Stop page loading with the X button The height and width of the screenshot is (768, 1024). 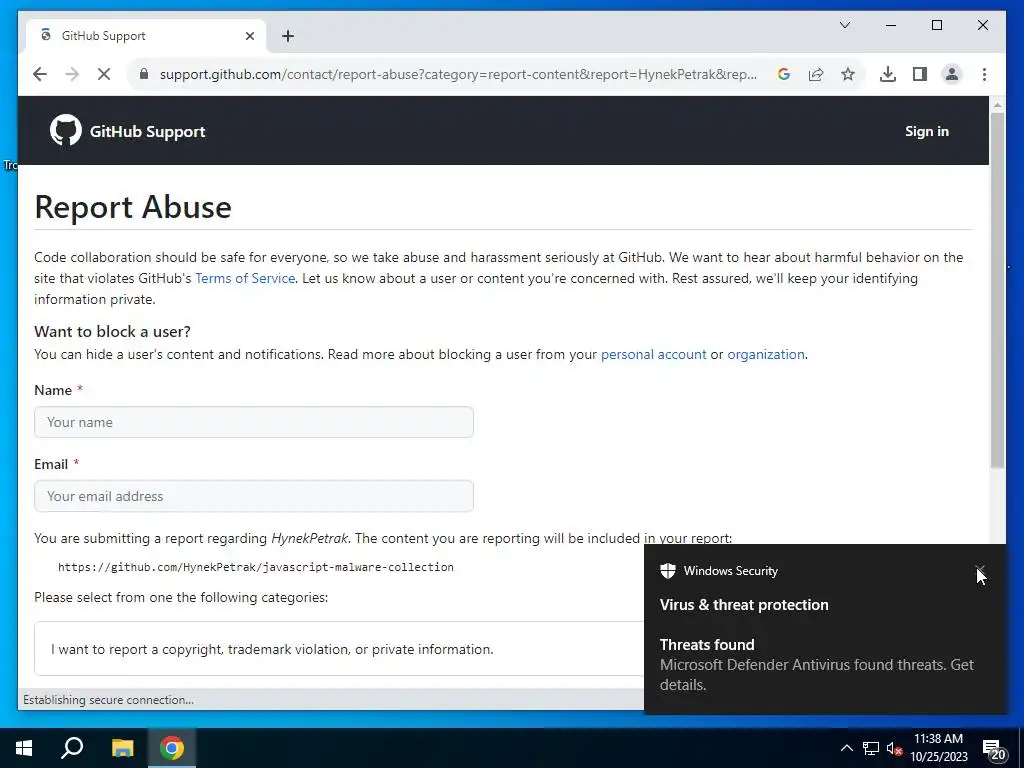click(104, 74)
